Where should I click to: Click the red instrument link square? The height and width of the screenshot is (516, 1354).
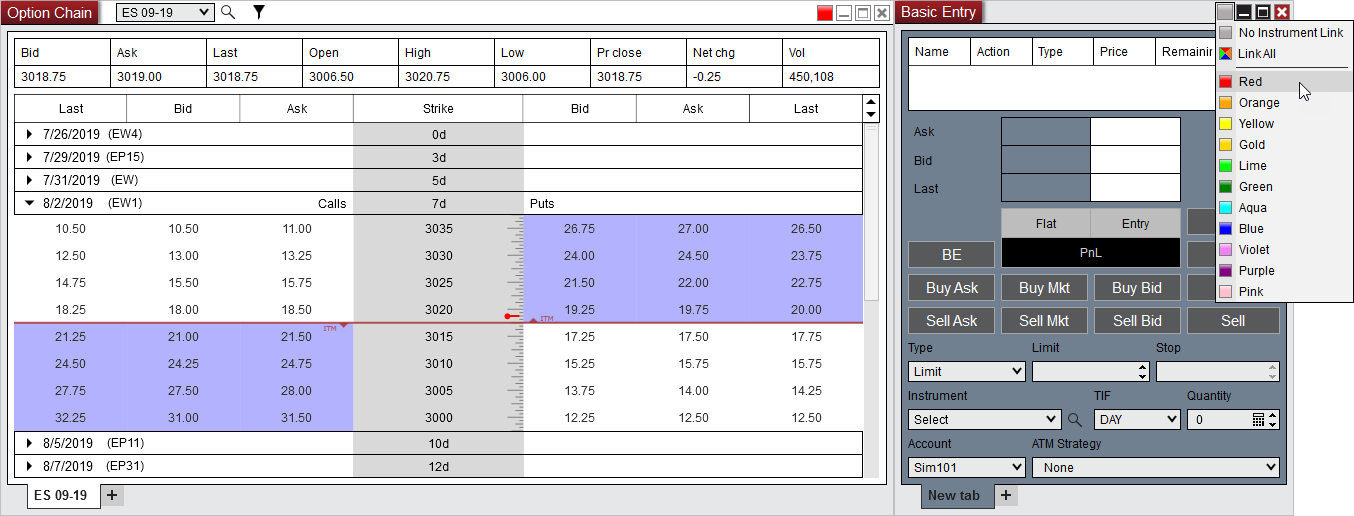coord(824,13)
